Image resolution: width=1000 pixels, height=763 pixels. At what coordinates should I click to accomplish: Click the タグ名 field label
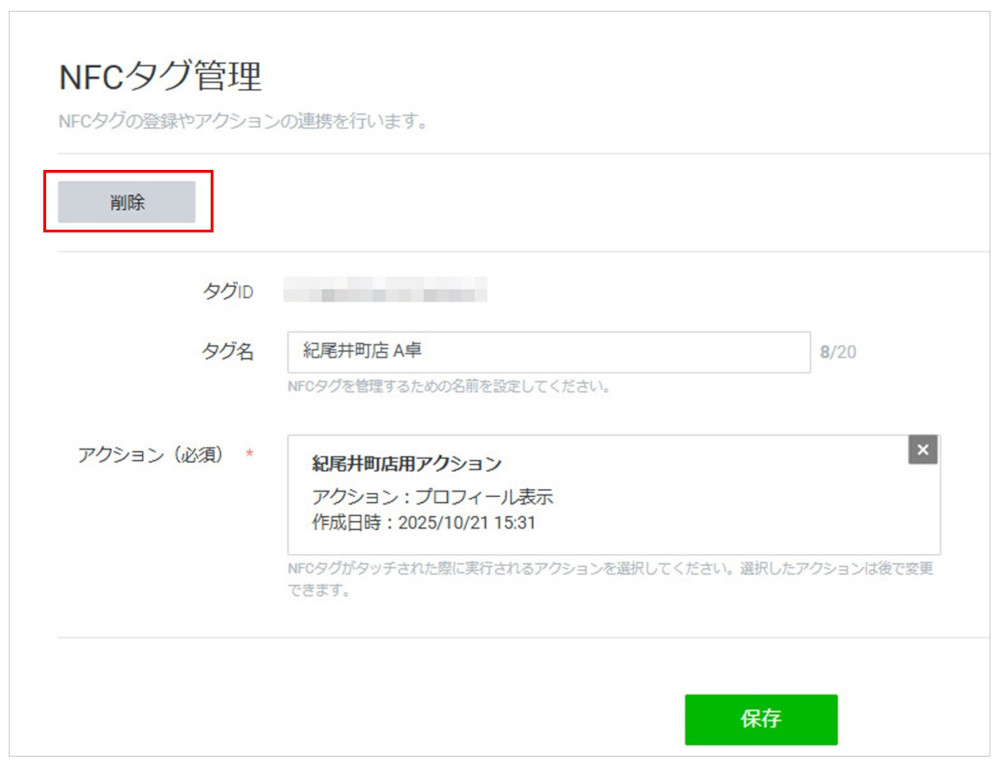pos(227,352)
